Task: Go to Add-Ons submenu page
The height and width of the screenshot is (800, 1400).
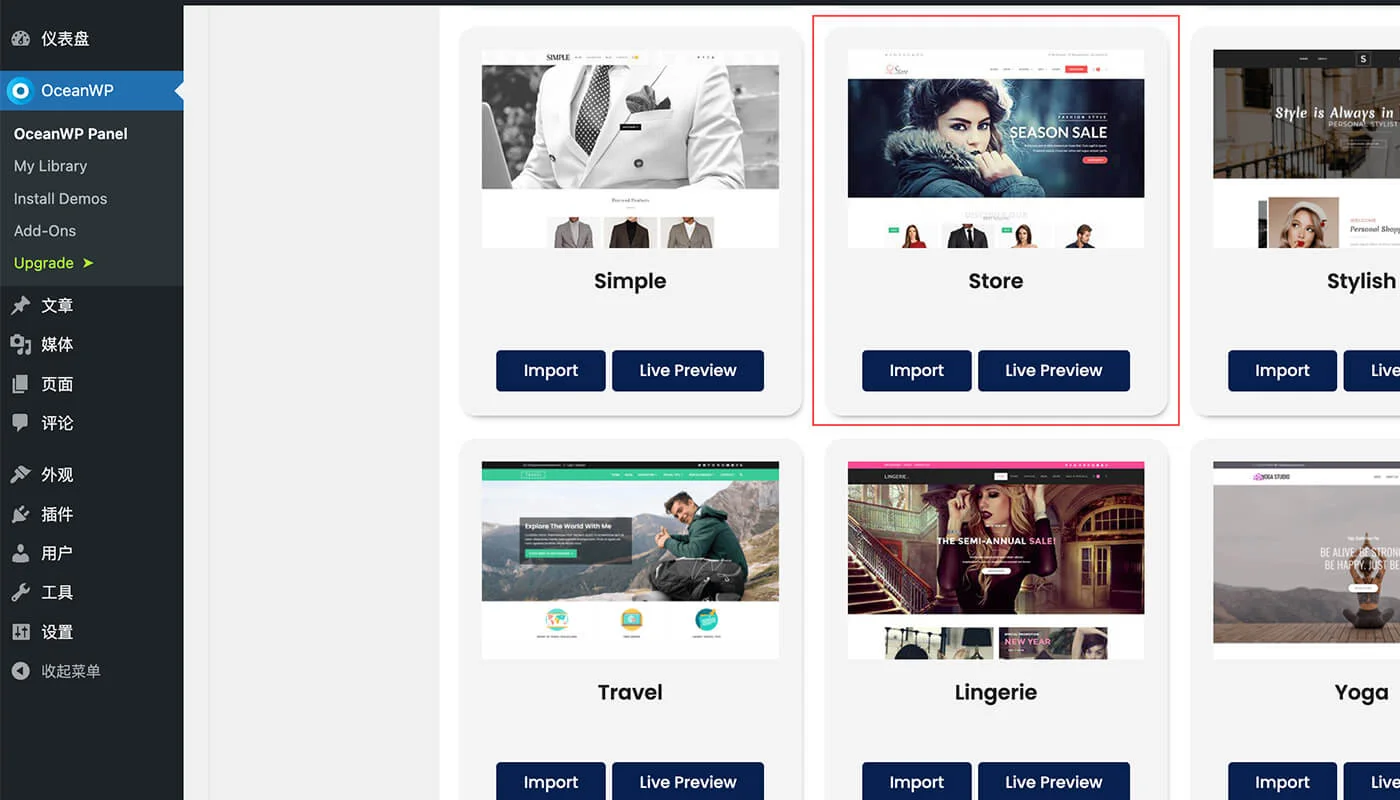Action: [45, 231]
